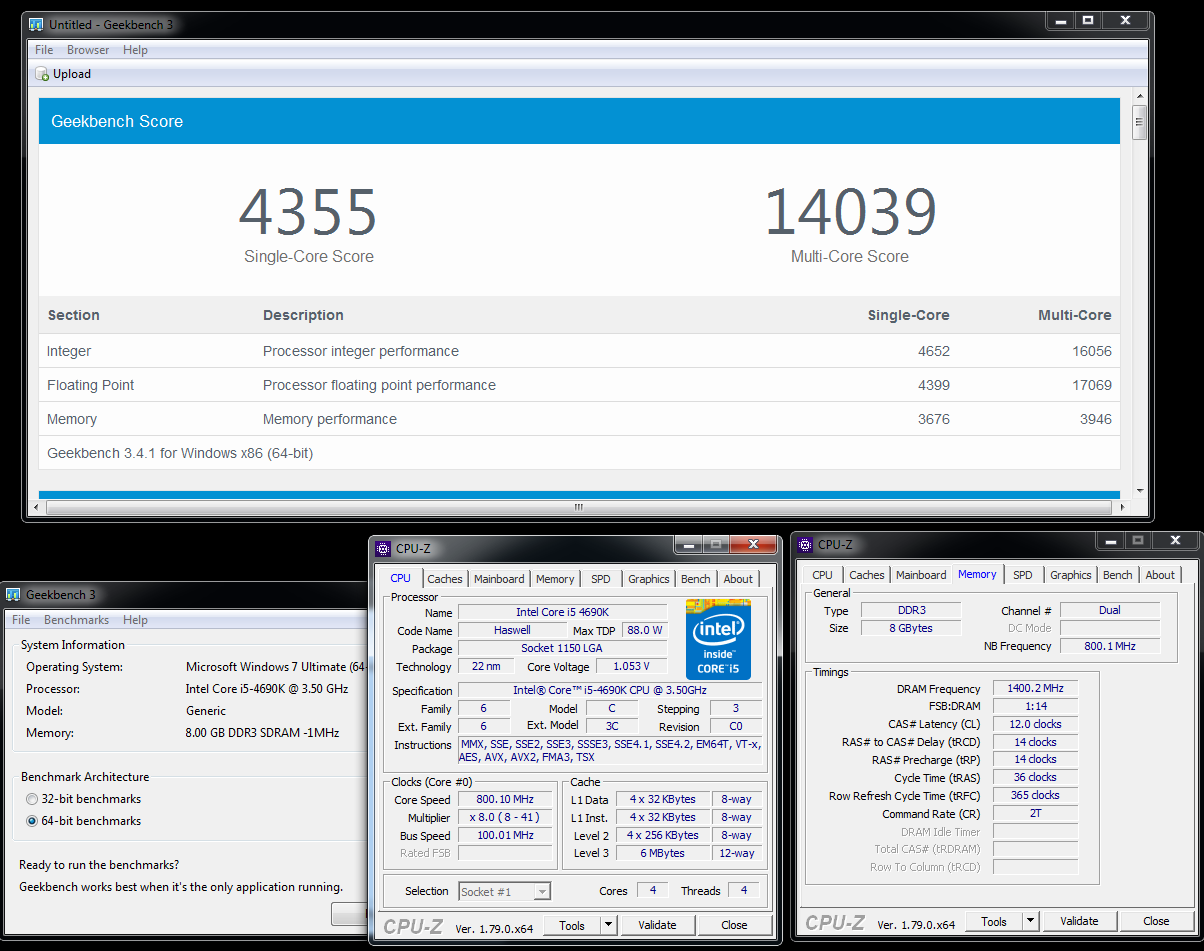Click the Memory performance description text
Screen dimensions: 1204x951
[330, 419]
